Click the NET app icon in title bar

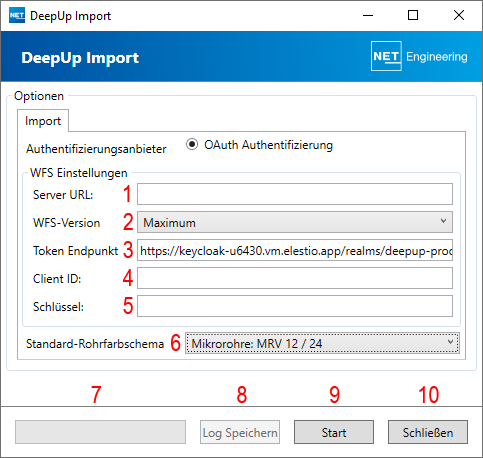[17, 16]
